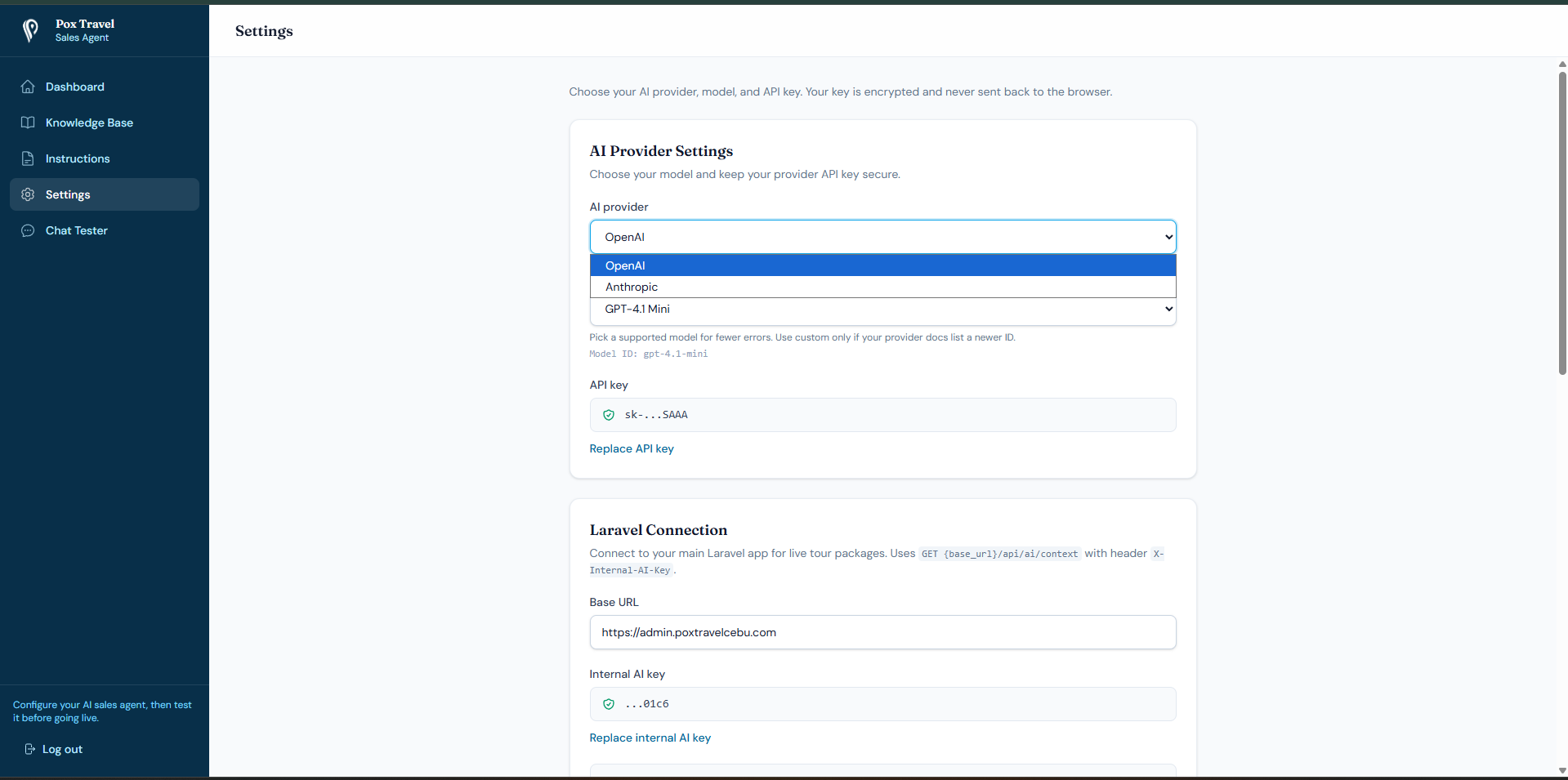This screenshot has width=1568, height=780.
Task: Click the Base URL input field
Action: click(x=882, y=632)
